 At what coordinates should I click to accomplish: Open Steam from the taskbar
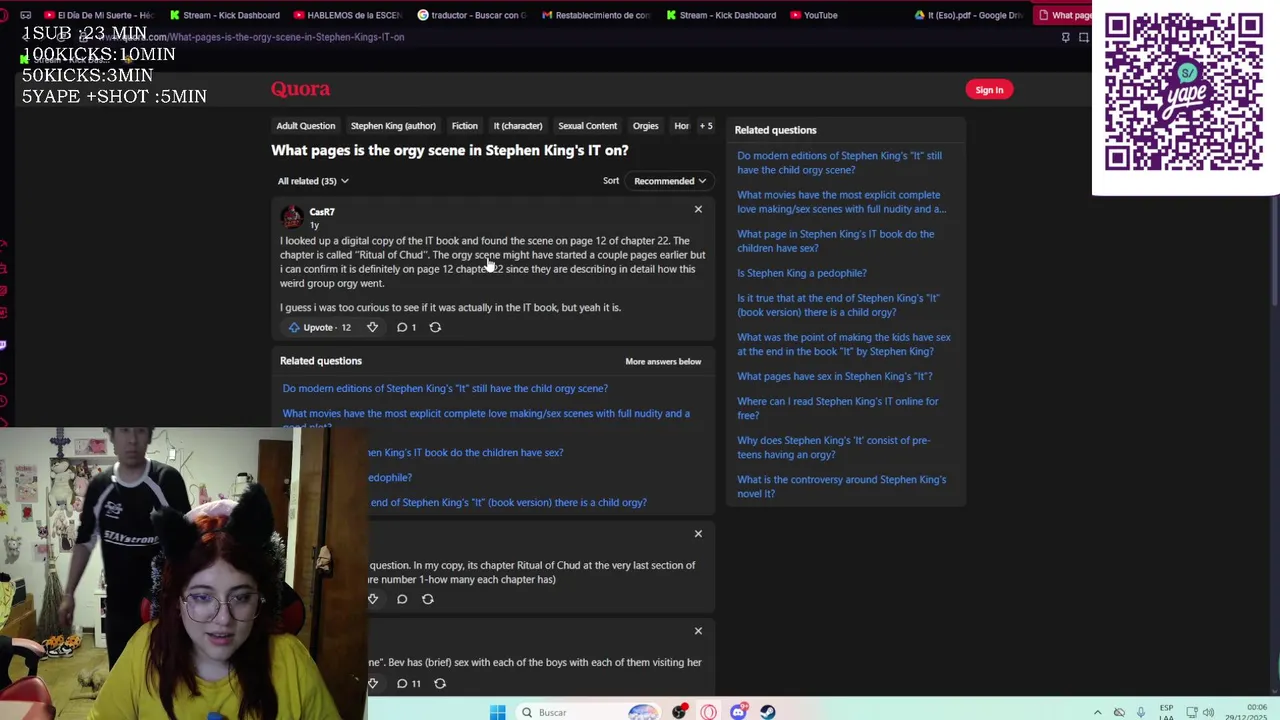click(x=767, y=712)
